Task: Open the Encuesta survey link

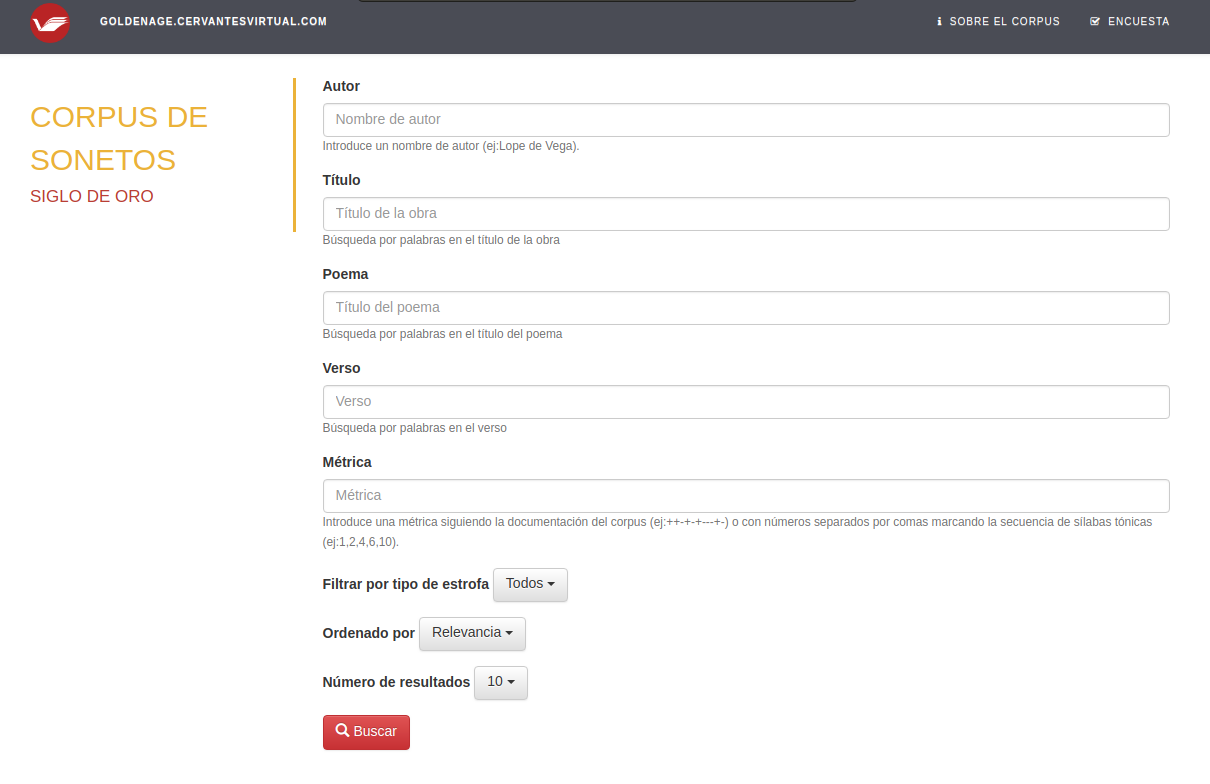Action: click(1130, 21)
